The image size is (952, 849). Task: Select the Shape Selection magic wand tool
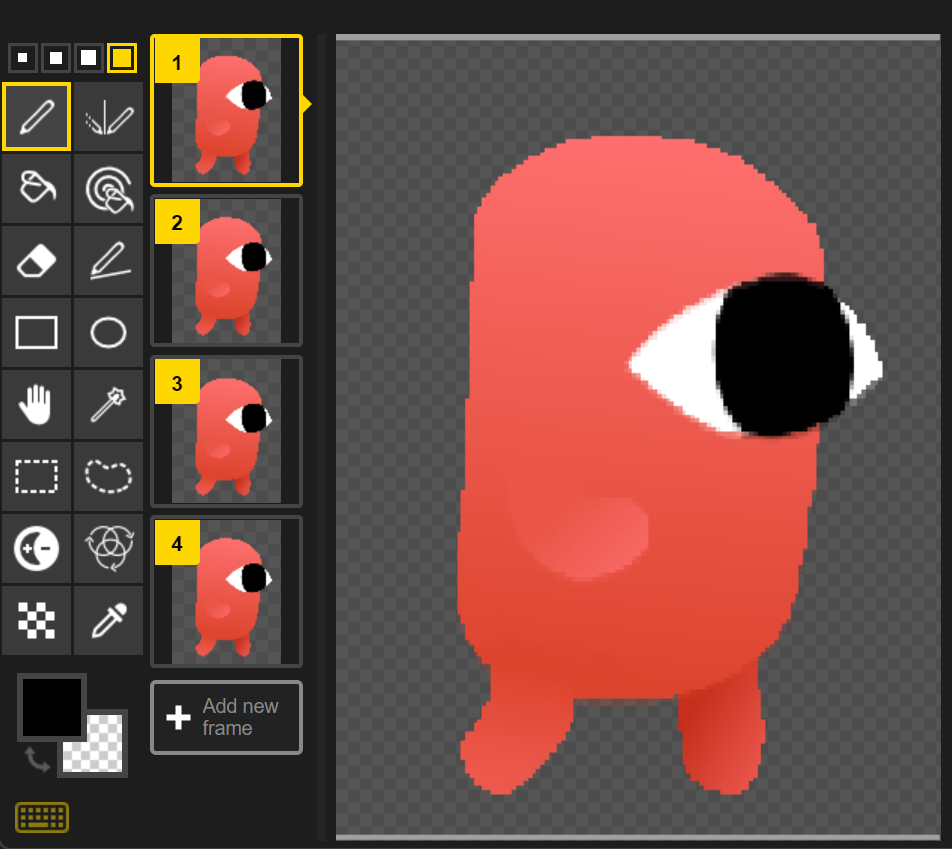coord(108,404)
